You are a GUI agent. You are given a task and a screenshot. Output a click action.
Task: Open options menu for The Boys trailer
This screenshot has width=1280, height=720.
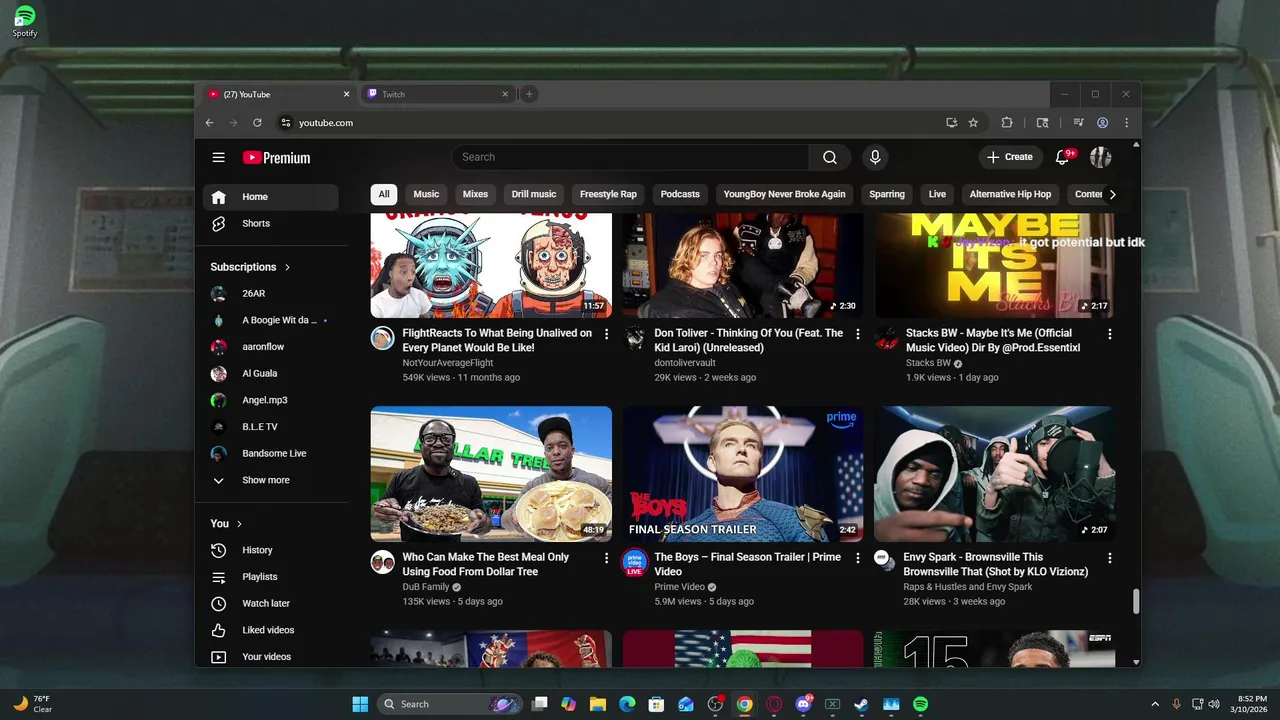857,558
